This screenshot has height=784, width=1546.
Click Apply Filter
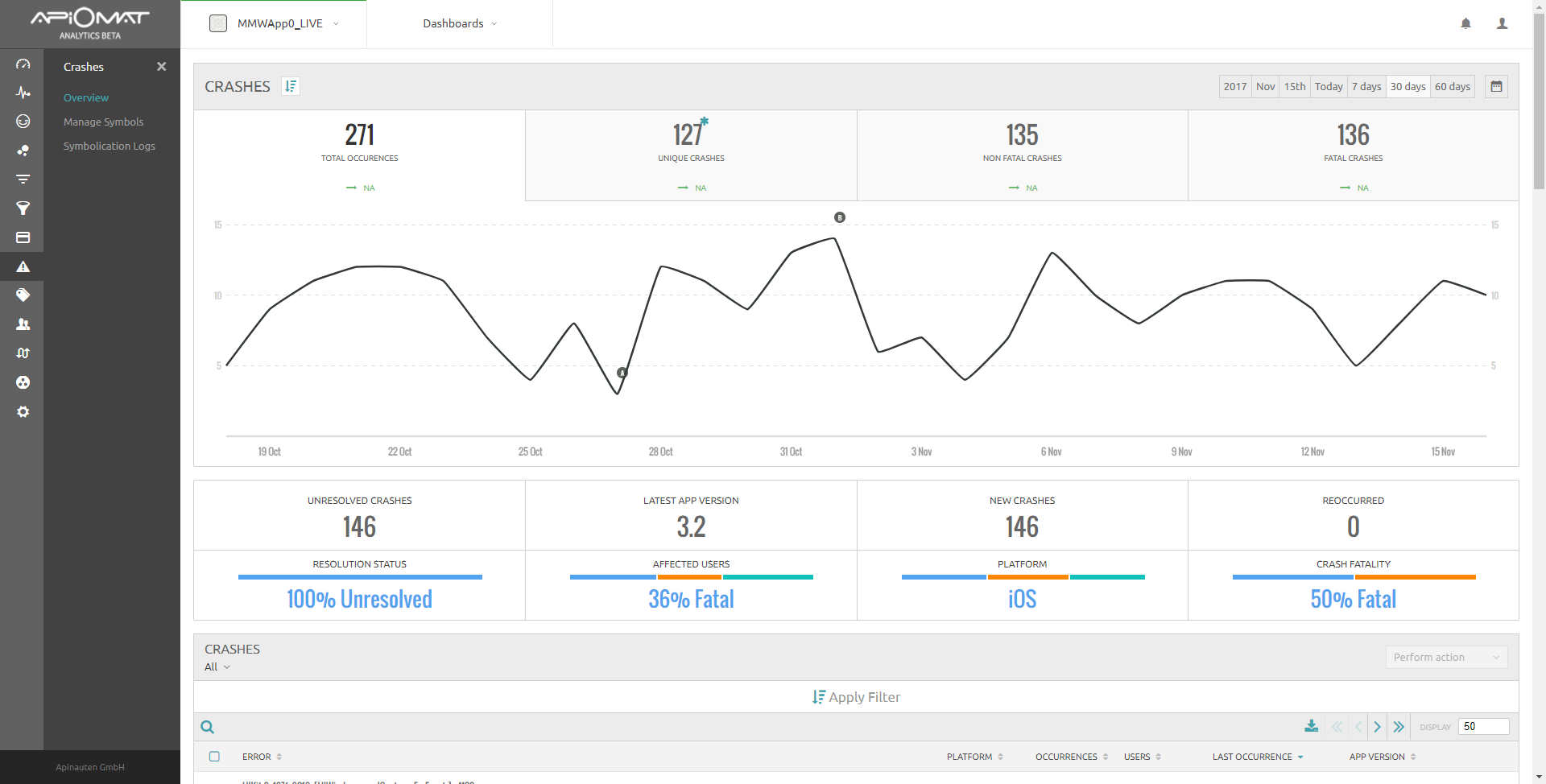pyautogui.click(x=856, y=697)
